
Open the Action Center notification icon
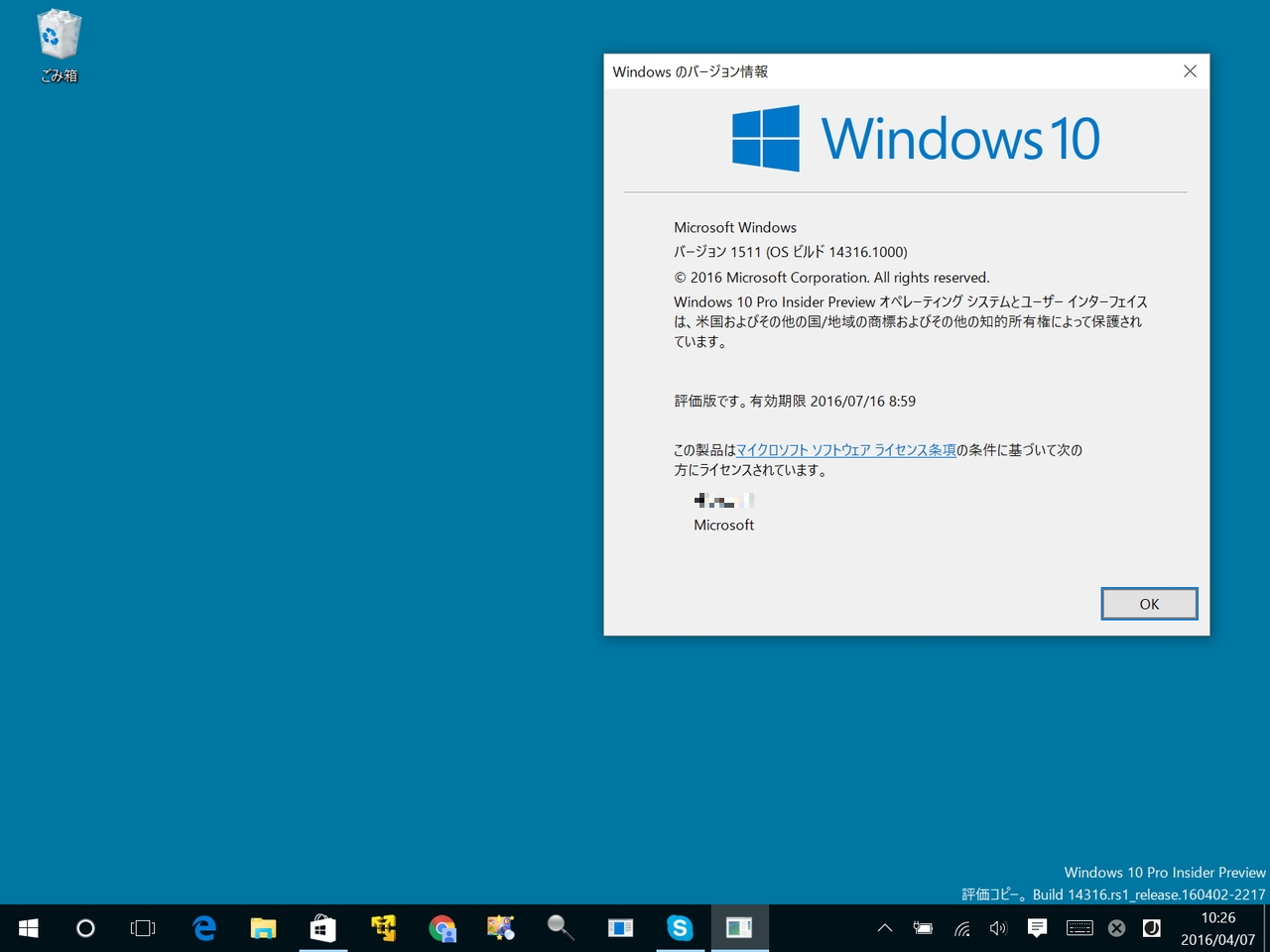[x=1037, y=927]
